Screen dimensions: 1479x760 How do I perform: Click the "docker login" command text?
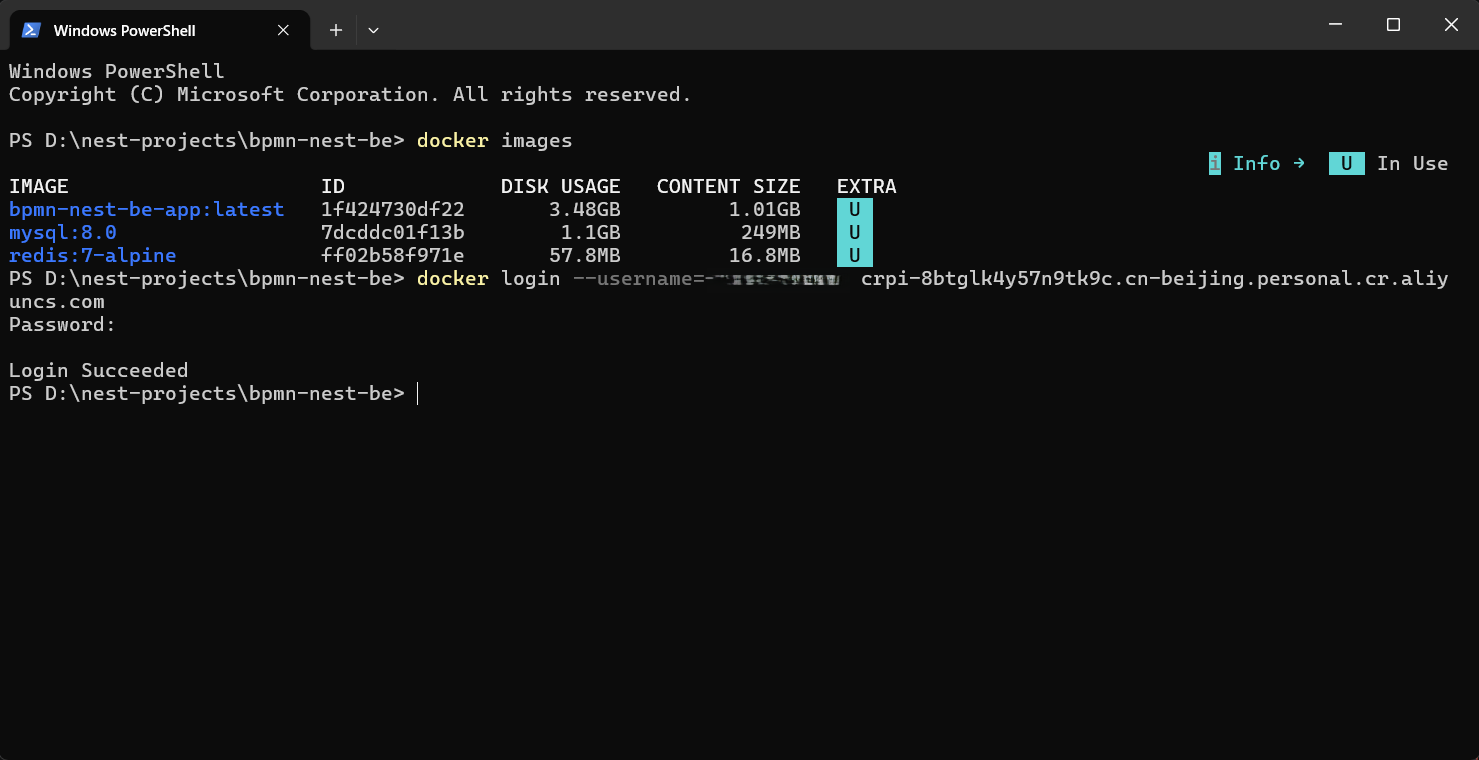[x=489, y=278]
